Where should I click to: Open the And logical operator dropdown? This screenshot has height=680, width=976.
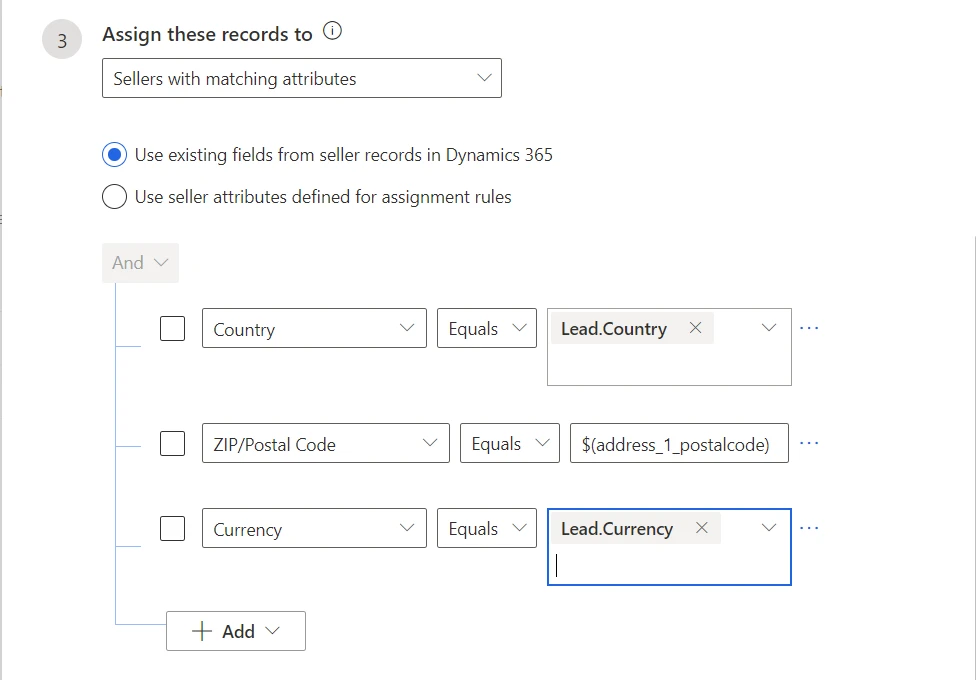pos(153,262)
